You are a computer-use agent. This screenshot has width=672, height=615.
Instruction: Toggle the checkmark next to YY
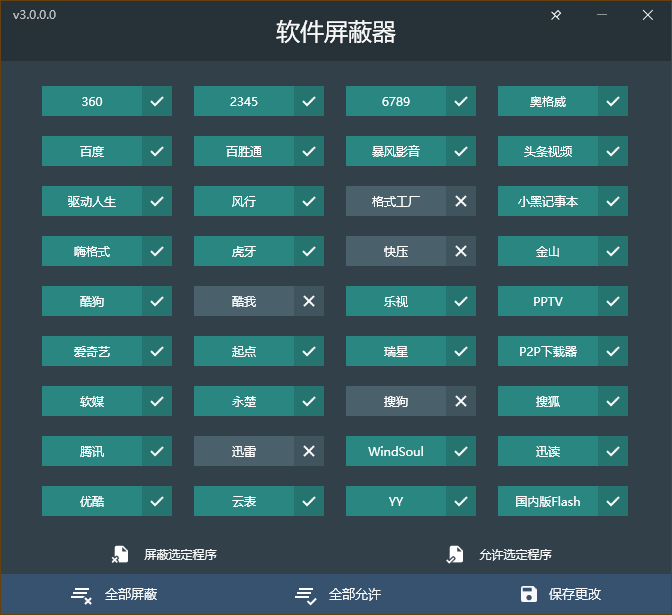click(461, 501)
